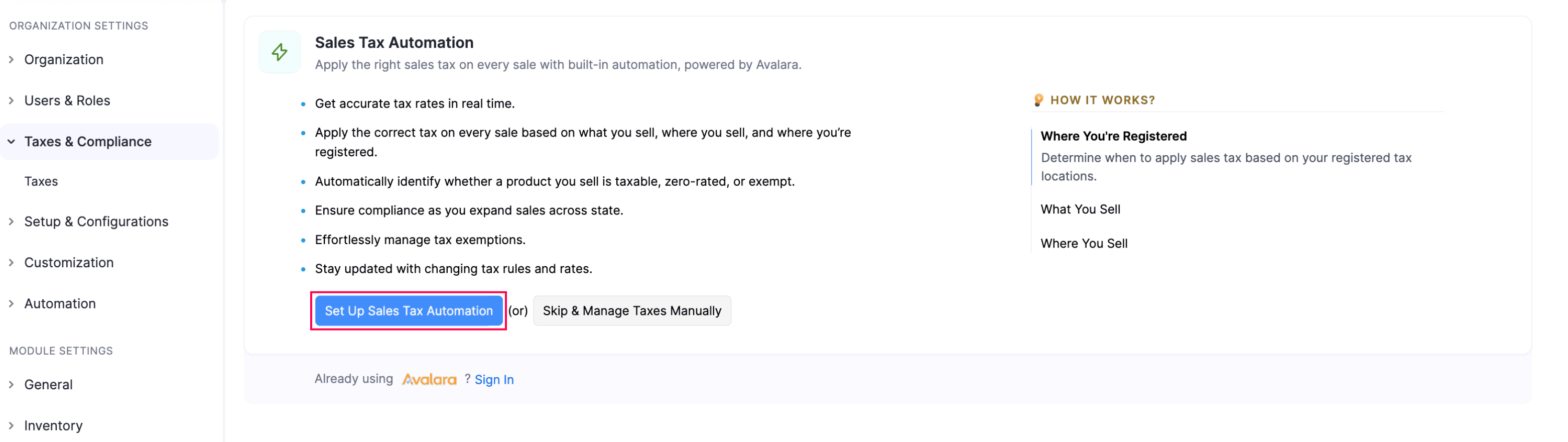
Task: Click the Avalara logo
Action: tap(430, 379)
